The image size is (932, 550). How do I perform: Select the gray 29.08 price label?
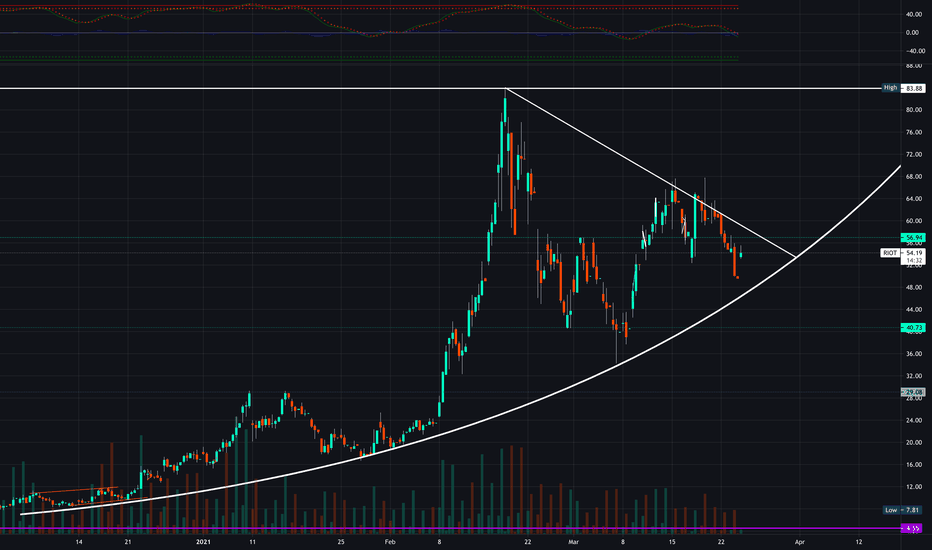(913, 392)
